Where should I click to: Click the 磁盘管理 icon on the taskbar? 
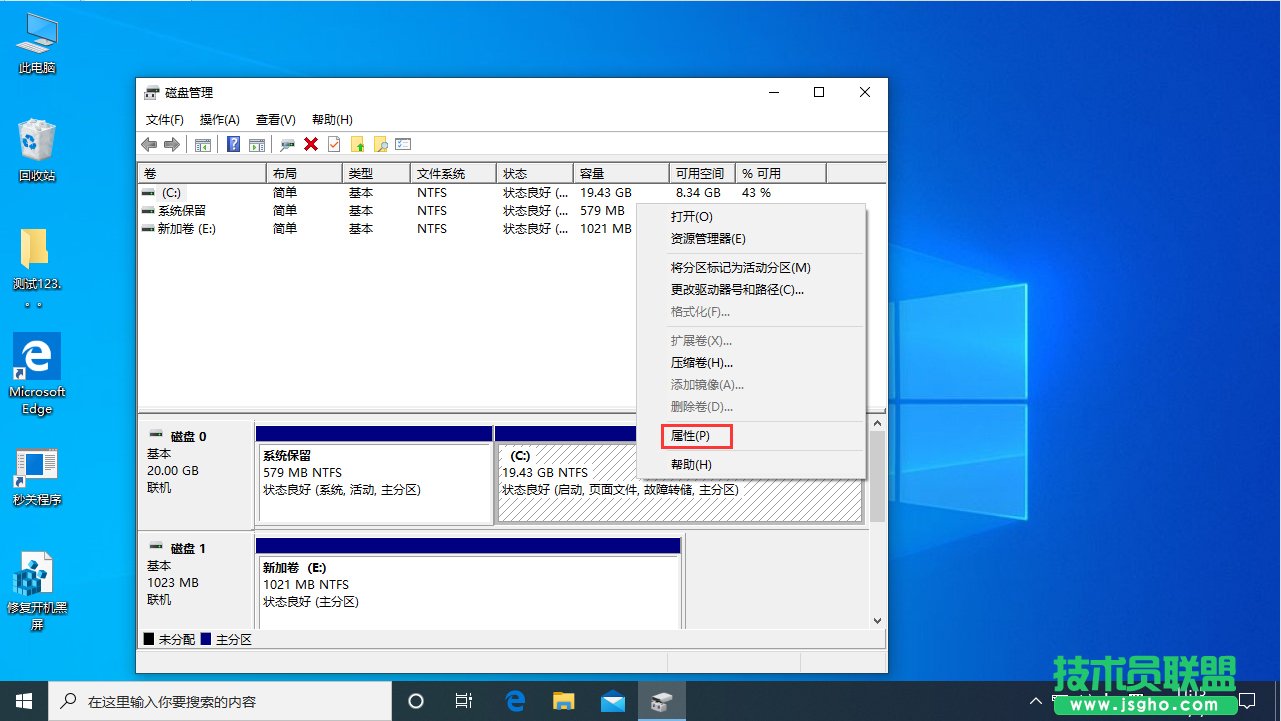click(x=662, y=702)
